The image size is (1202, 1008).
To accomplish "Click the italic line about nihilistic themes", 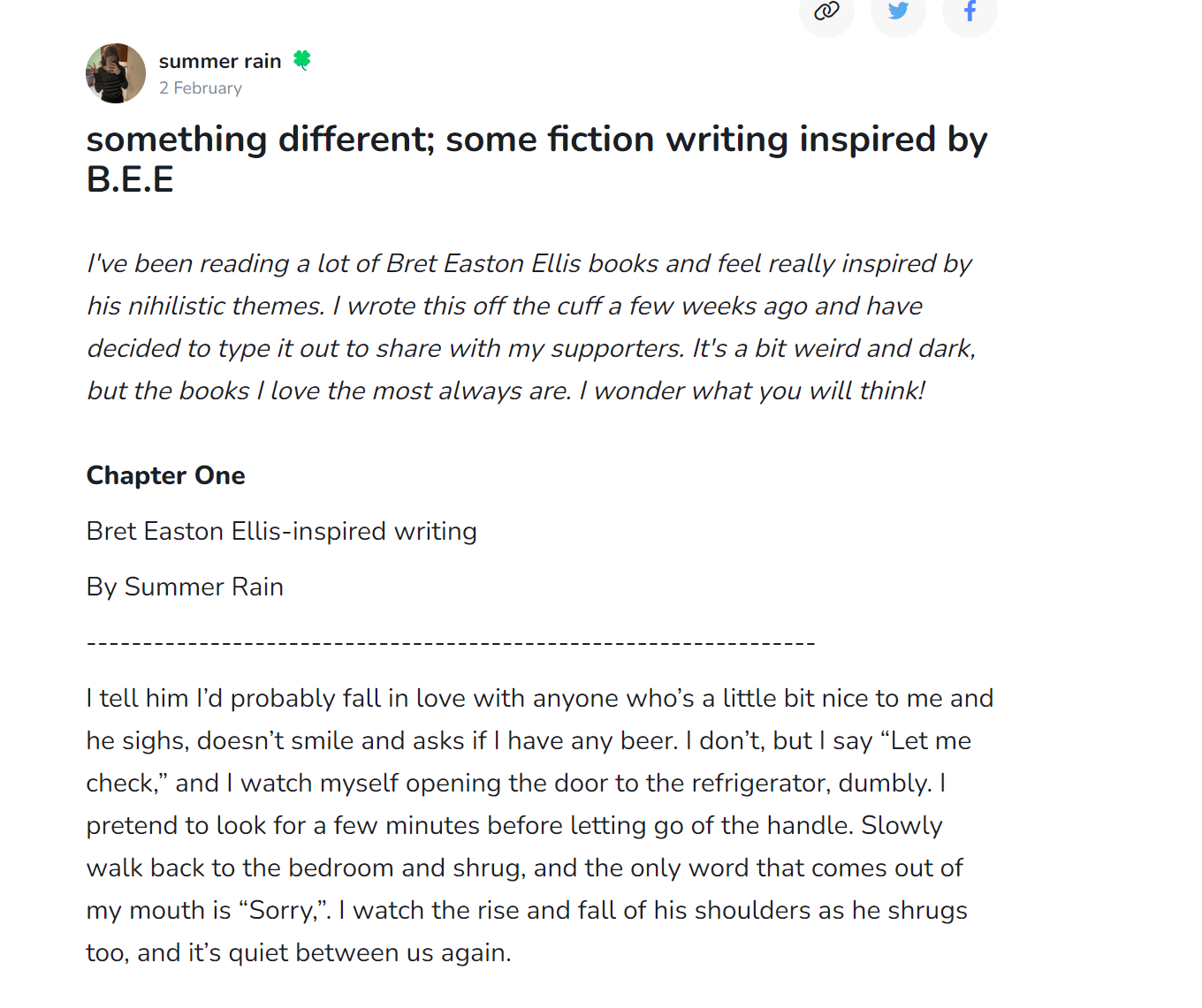I will pyautogui.click(x=504, y=306).
